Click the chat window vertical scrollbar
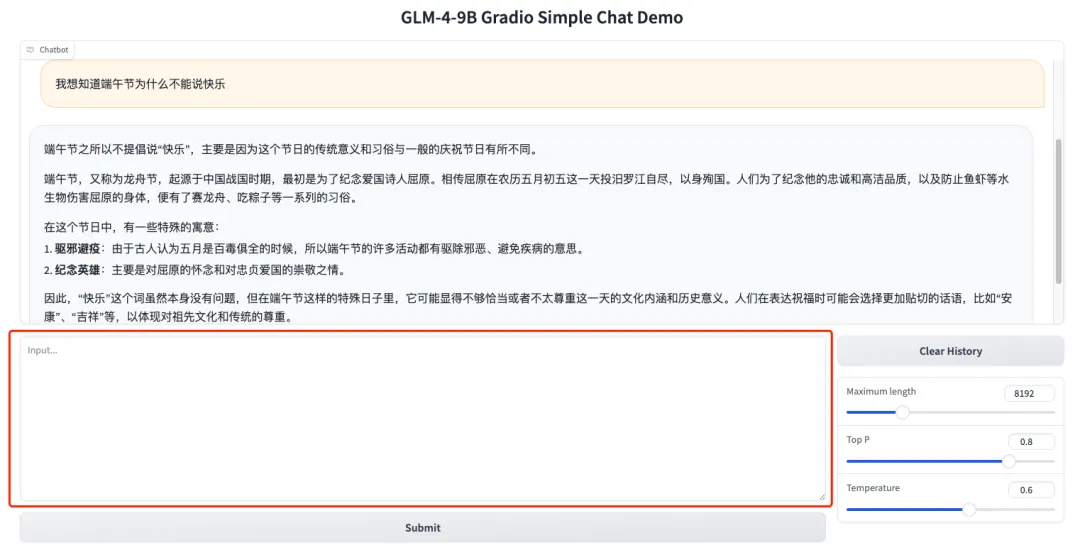Viewport: 1080px width, 555px height. pos(1058,210)
